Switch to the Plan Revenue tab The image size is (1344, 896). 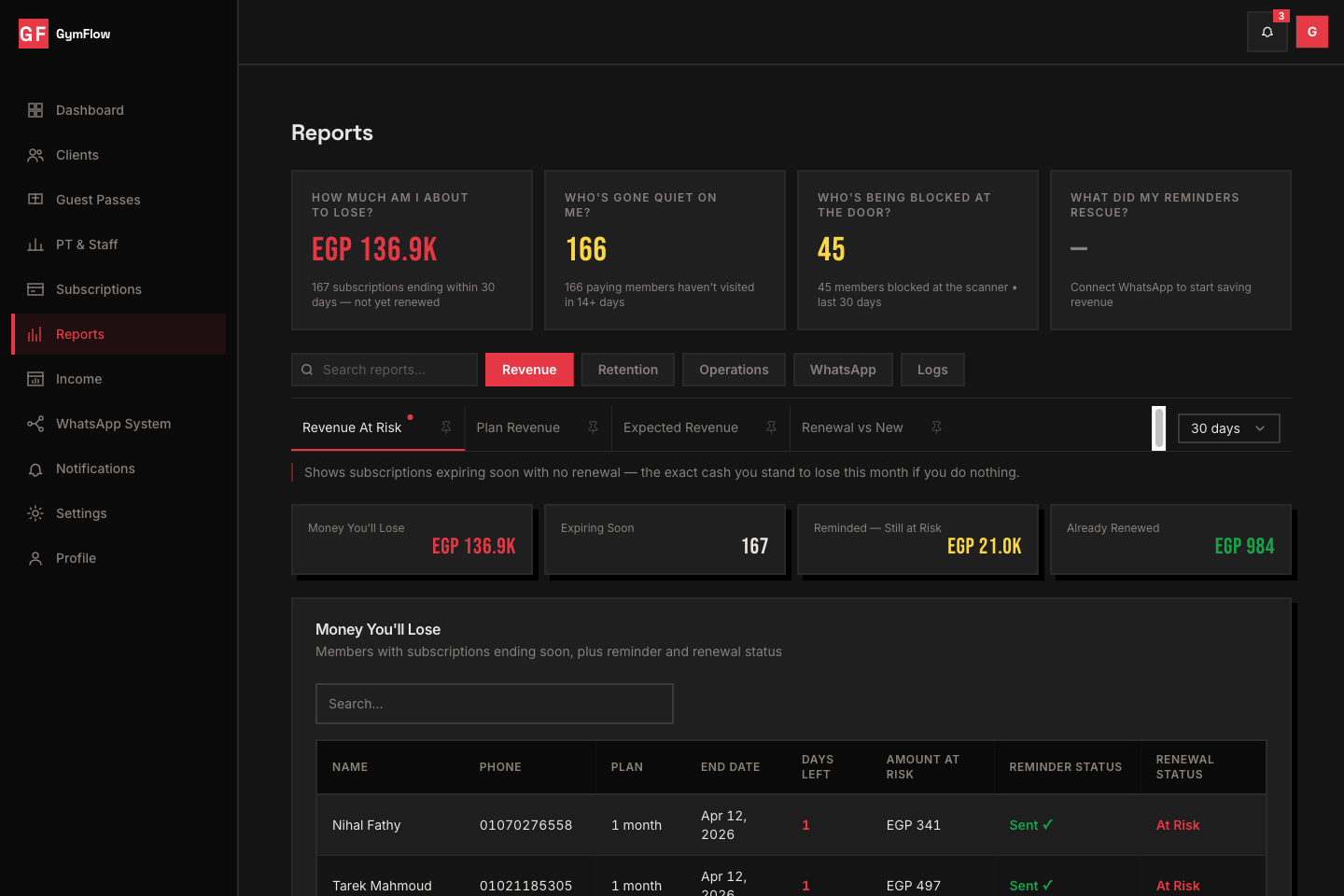(518, 427)
